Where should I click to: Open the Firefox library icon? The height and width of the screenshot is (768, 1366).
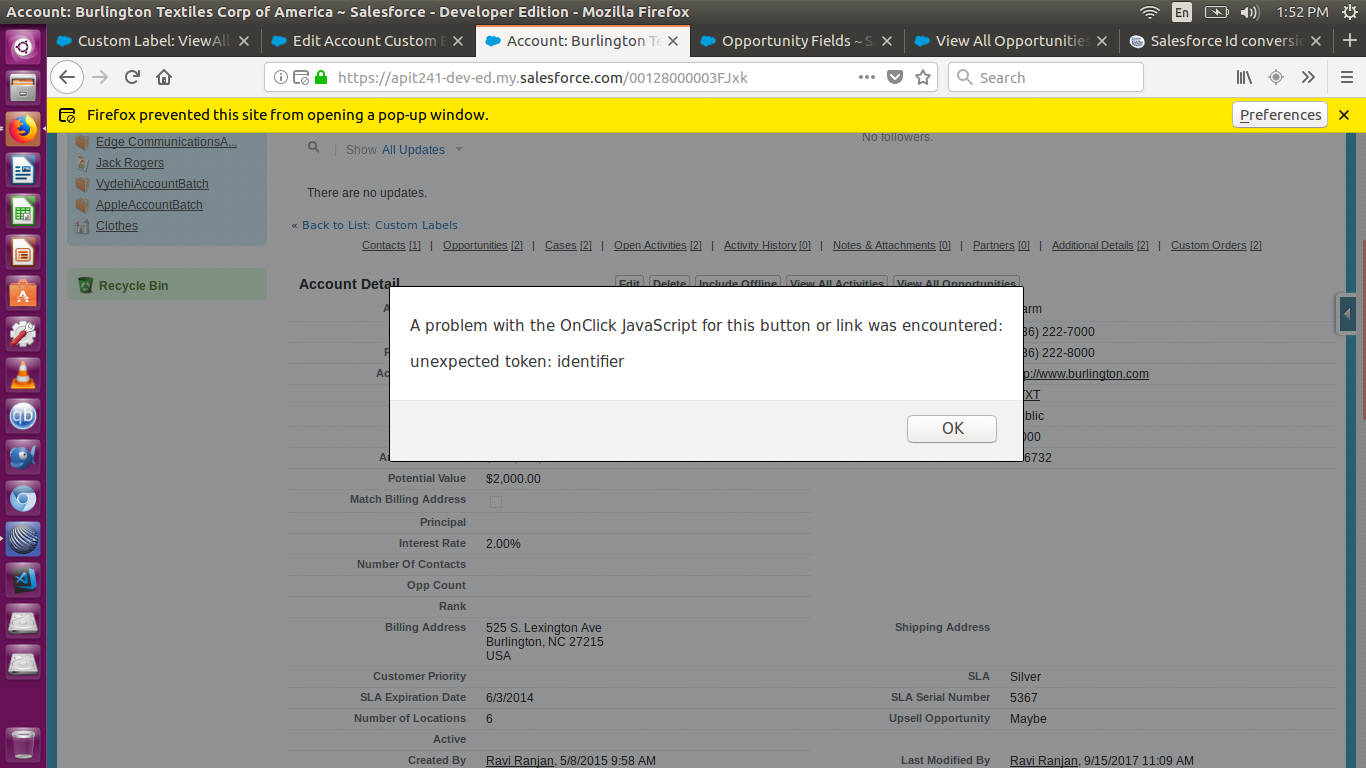[1244, 77]
